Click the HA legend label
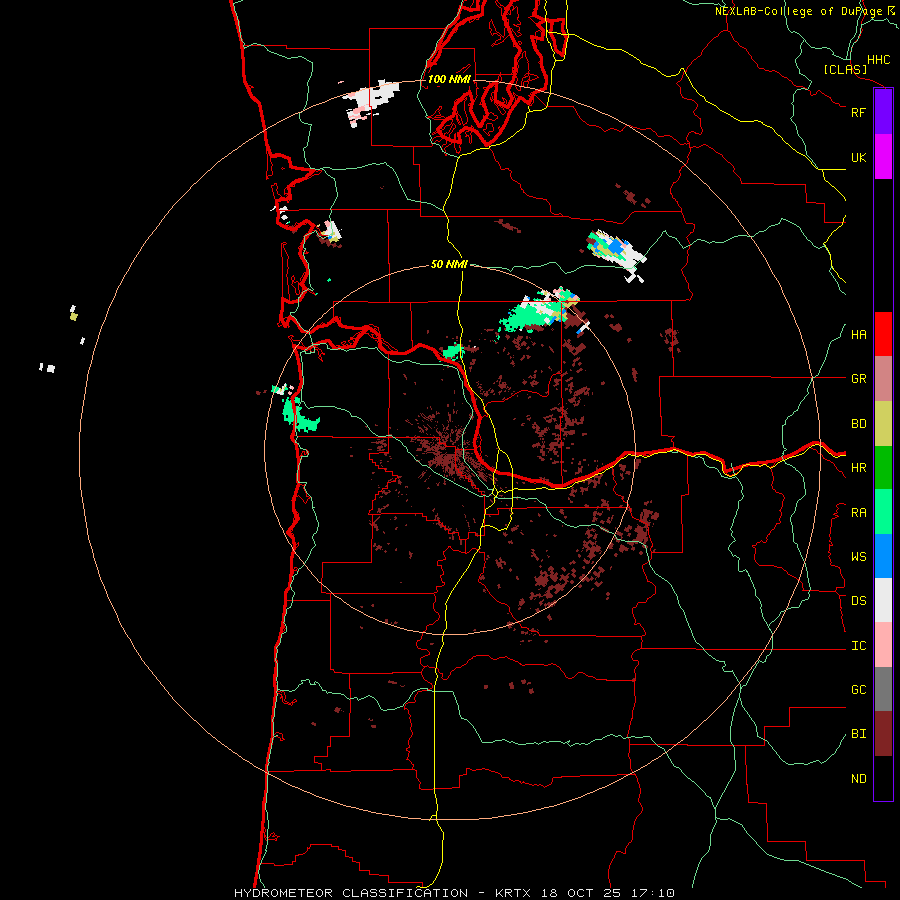Screen dimensions: 900x900 click(x=859, y=335)
